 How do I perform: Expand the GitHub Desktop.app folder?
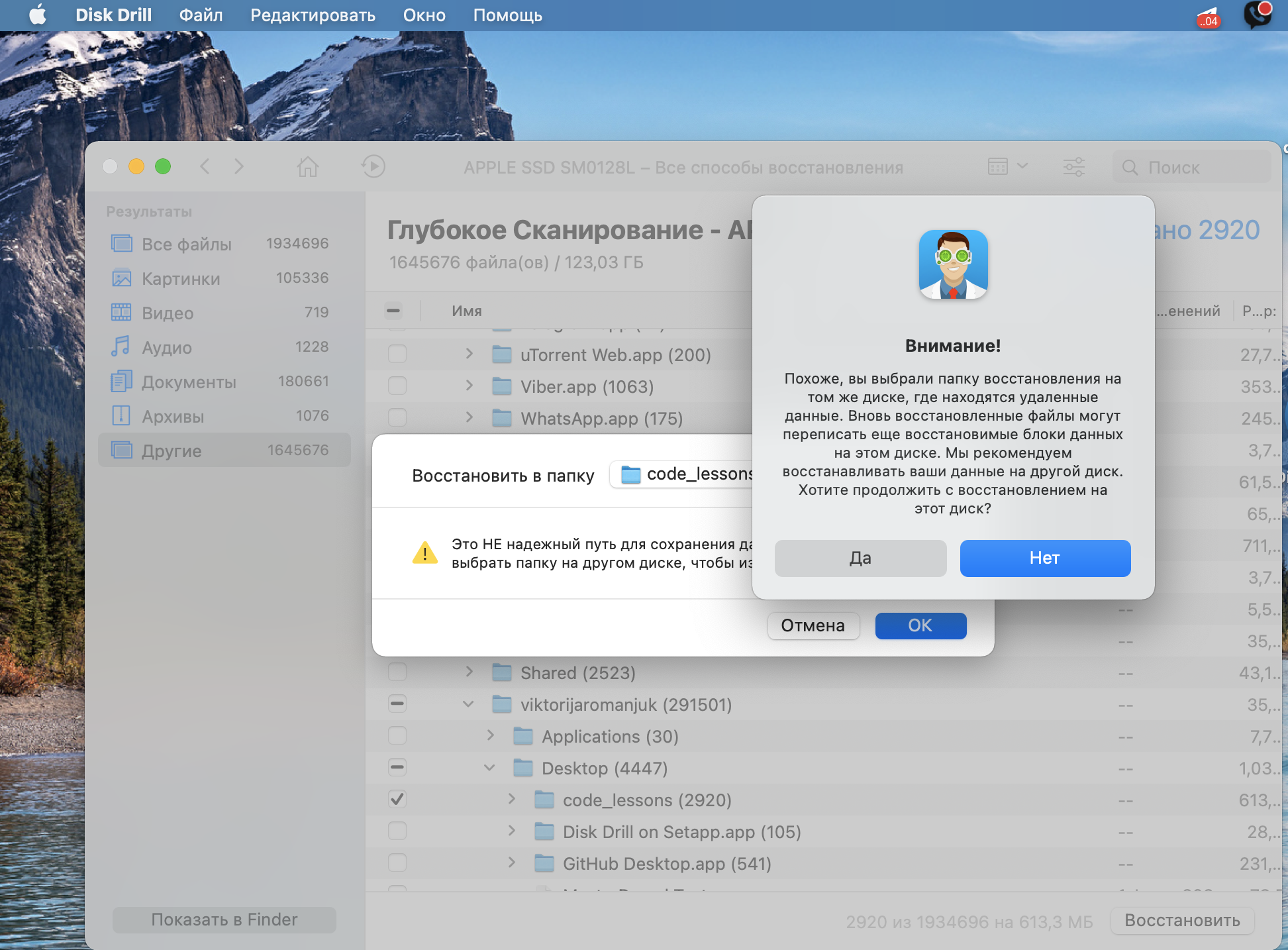click(511, 863)
